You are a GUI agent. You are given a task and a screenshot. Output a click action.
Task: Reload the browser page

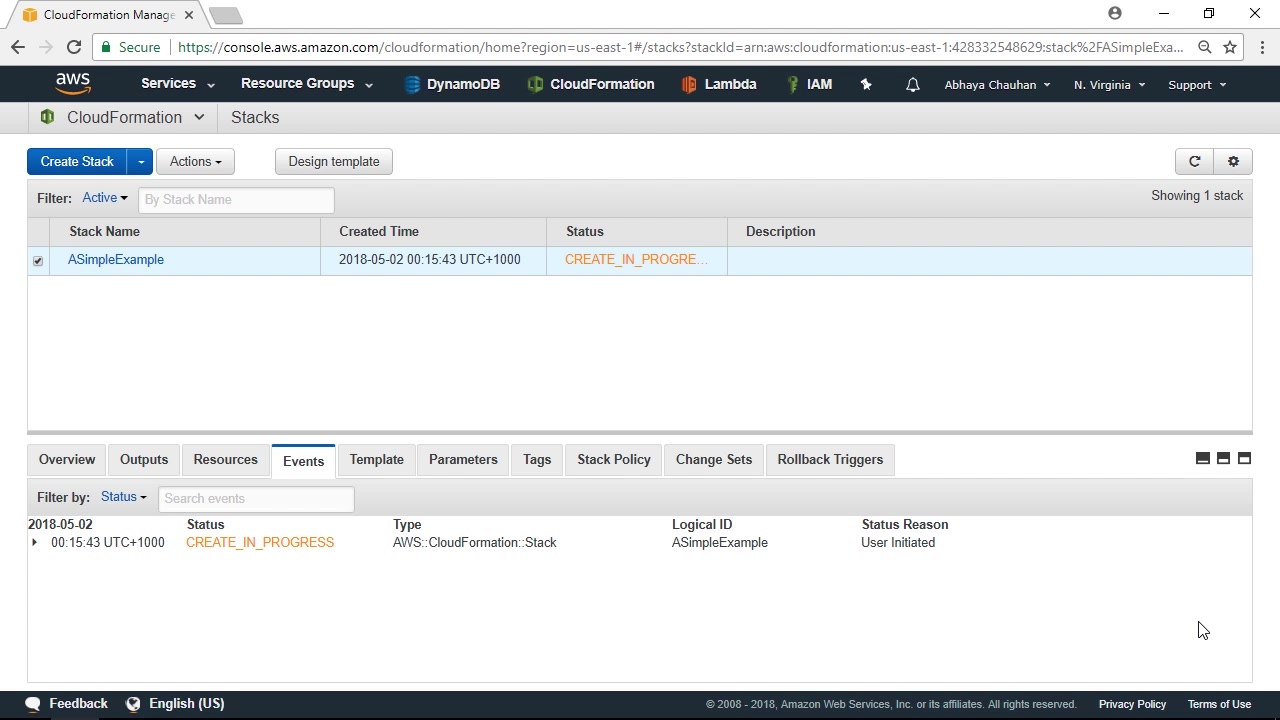click(x=73, y=47)
